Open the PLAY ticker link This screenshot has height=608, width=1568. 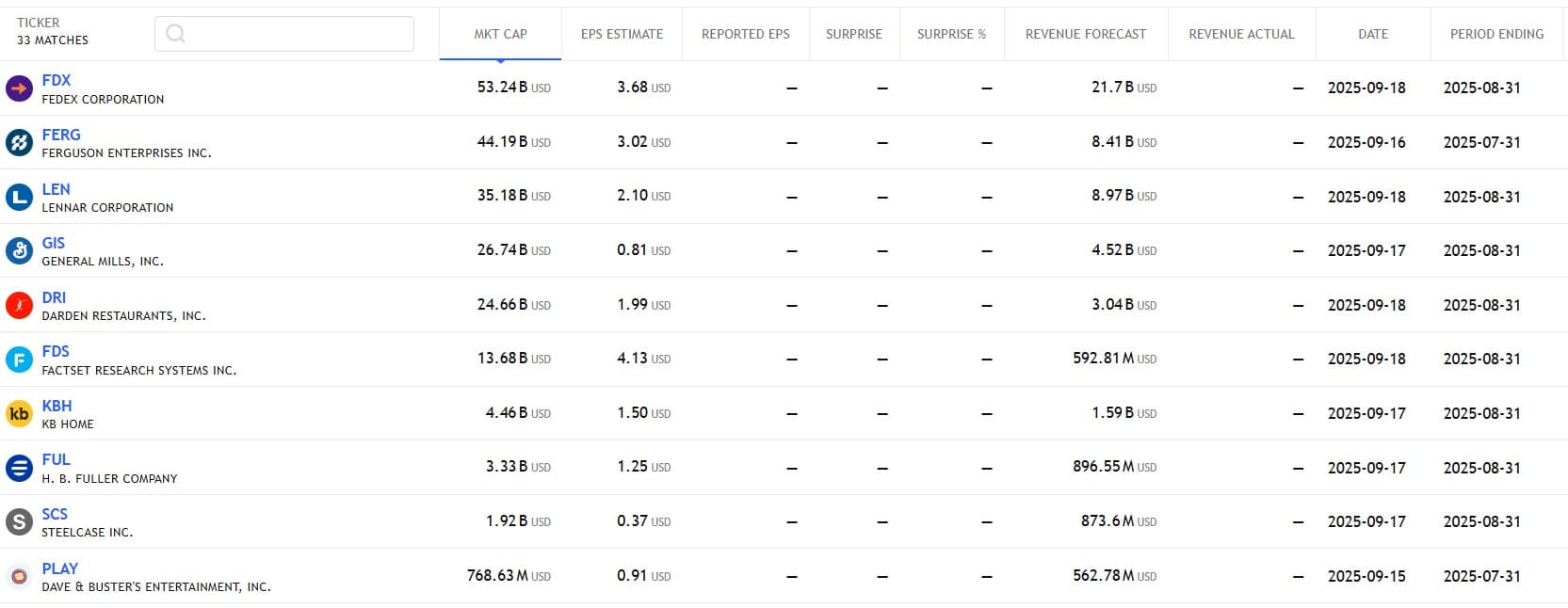coord(60,569)
